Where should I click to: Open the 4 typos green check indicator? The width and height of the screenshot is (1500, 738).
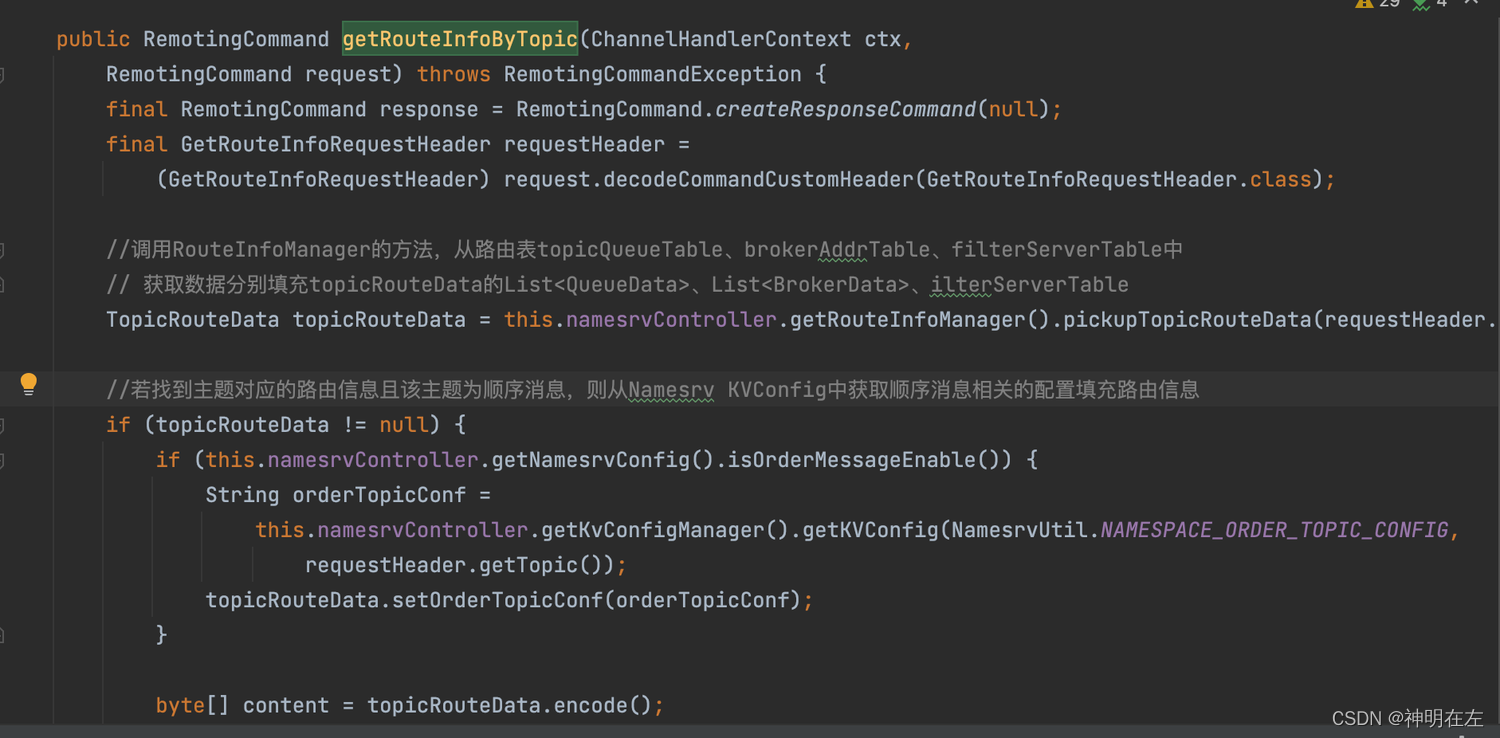pos(1430,4)
